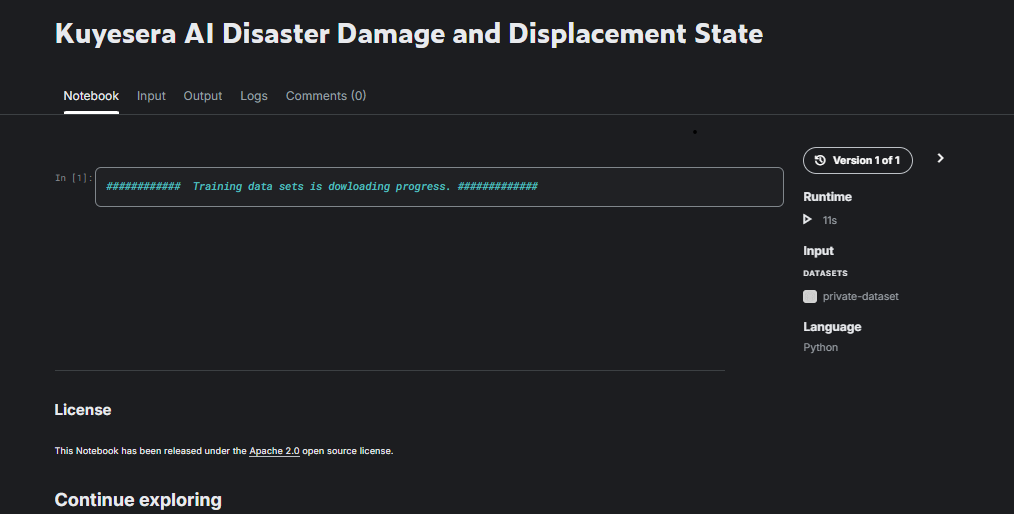This screenshot has width=1014, height=514.
Task: Select the Output tab
Action: [203, 96]
